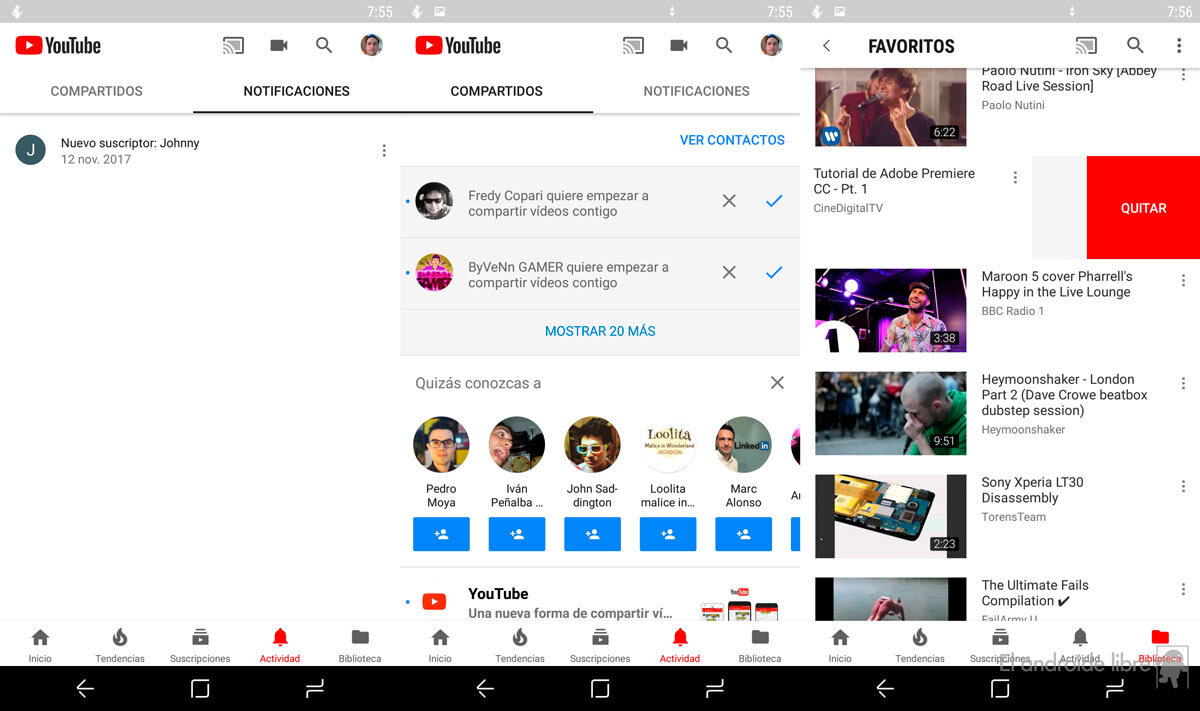Tap the cast icon beside FAVORITOS title
Viewport: 1200px width, 711px height.
(x=1085, y=46)
